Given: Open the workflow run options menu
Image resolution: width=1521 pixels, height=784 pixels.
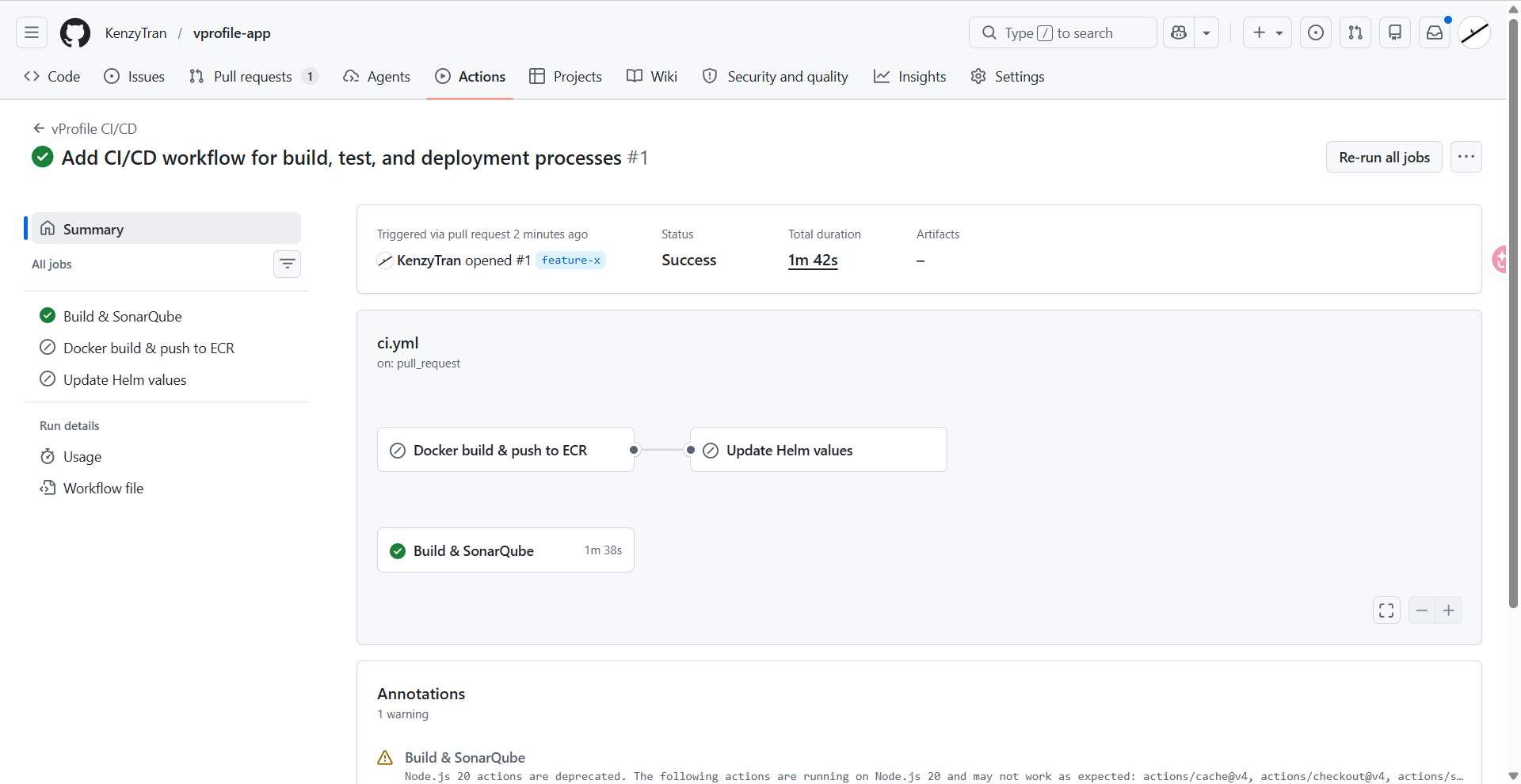Looking at the screenshot, I should point(1466,157).
